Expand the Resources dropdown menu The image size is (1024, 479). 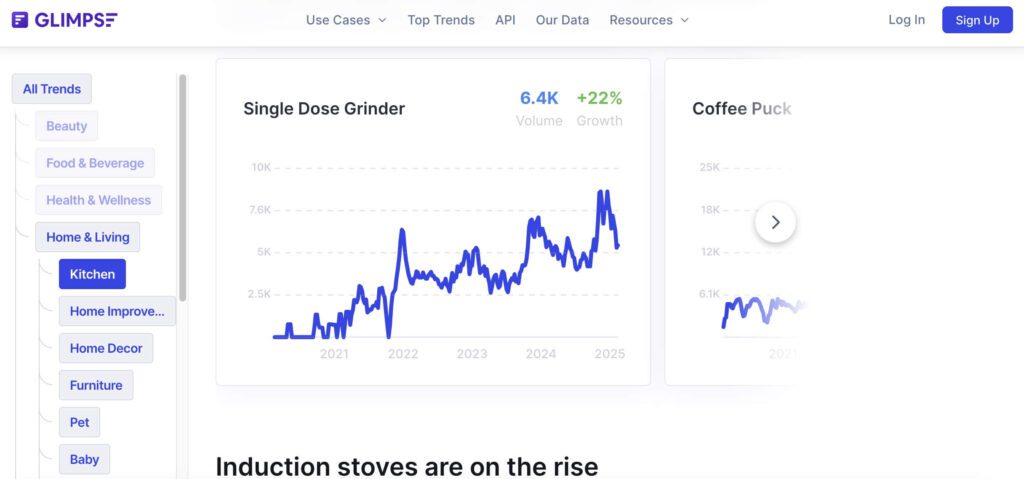click(649, 20)
